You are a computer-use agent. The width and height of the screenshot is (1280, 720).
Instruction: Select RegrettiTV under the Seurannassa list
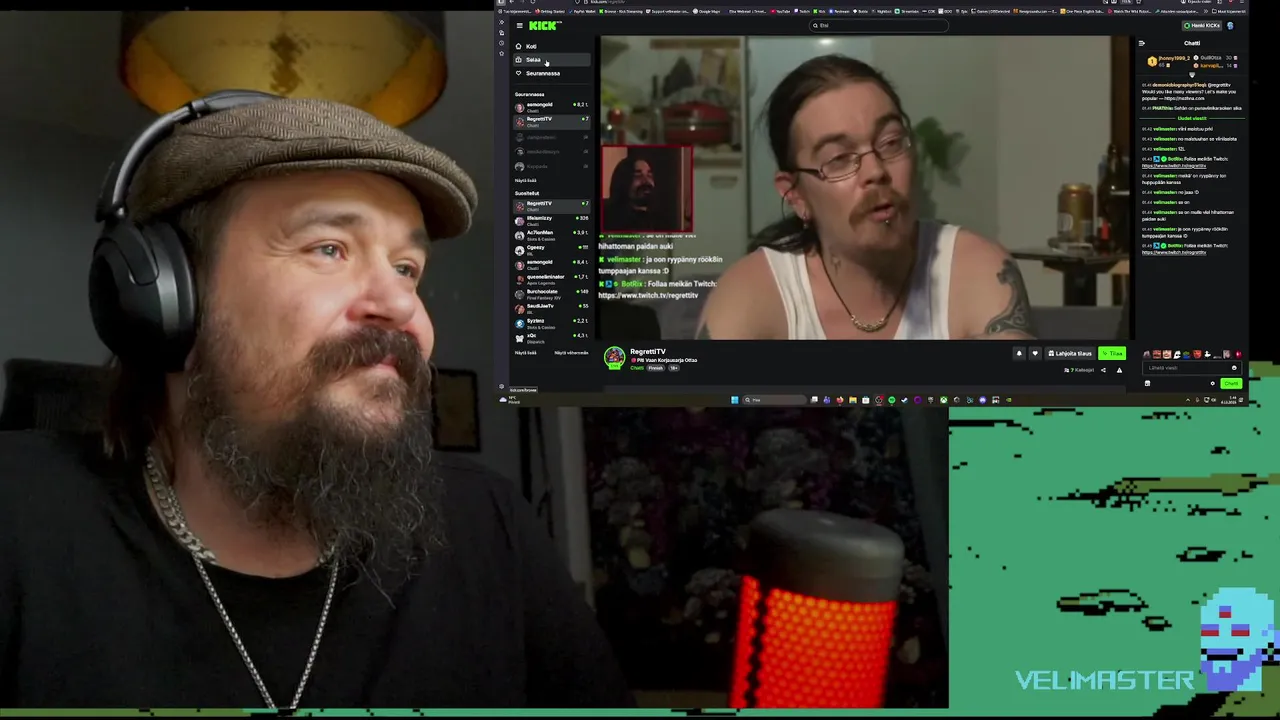point(552,122)
